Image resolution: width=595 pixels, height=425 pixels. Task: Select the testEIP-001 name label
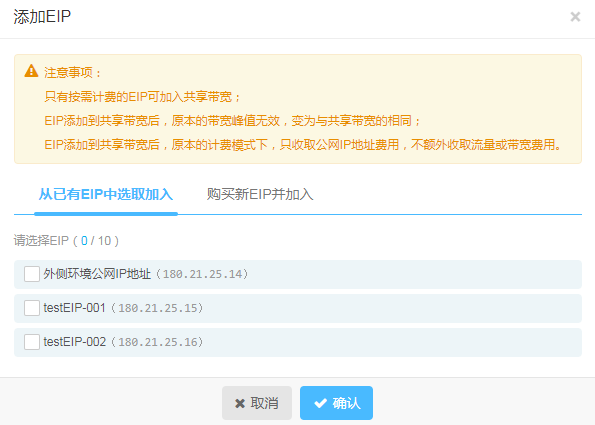pyautogui.click(x=74, y=308)
